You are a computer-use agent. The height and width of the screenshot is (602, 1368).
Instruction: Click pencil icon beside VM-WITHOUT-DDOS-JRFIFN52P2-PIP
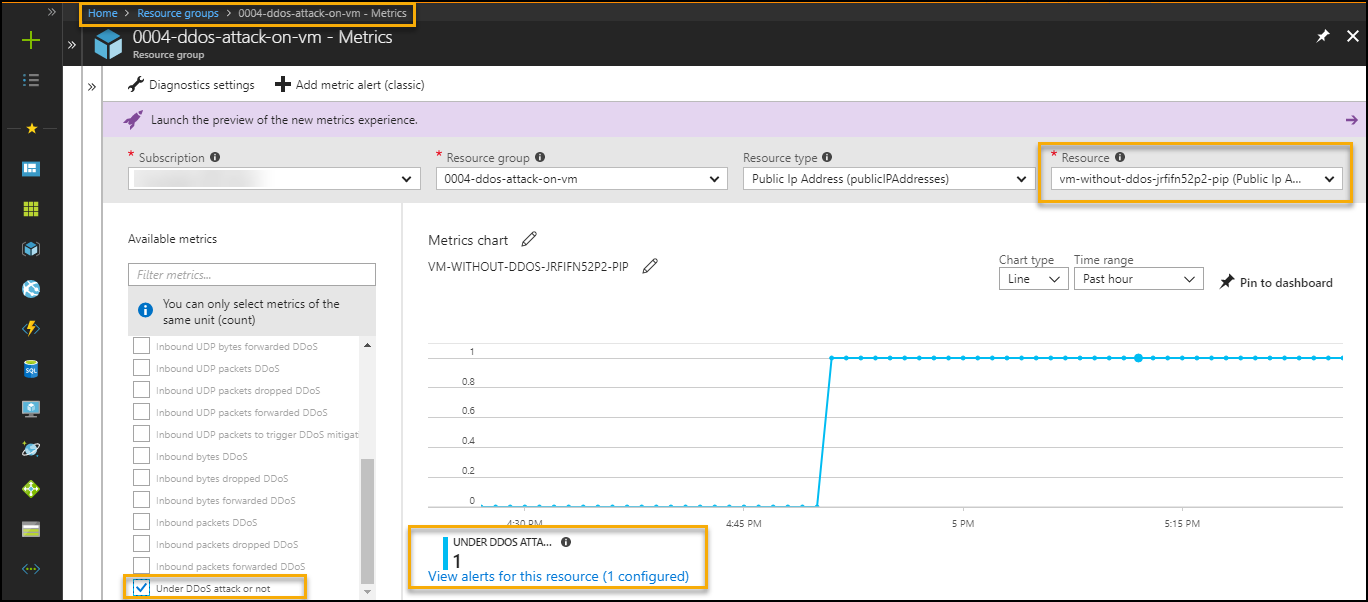tap(650, 266)
